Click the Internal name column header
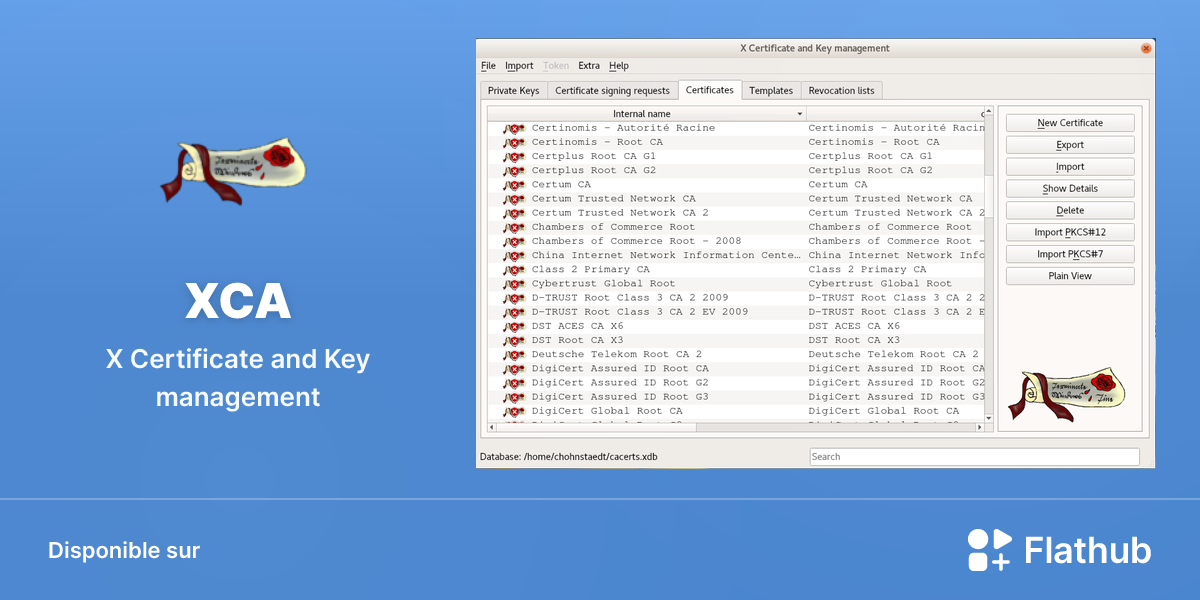This screenshot has width=1200, height=600. coord(647,114)
